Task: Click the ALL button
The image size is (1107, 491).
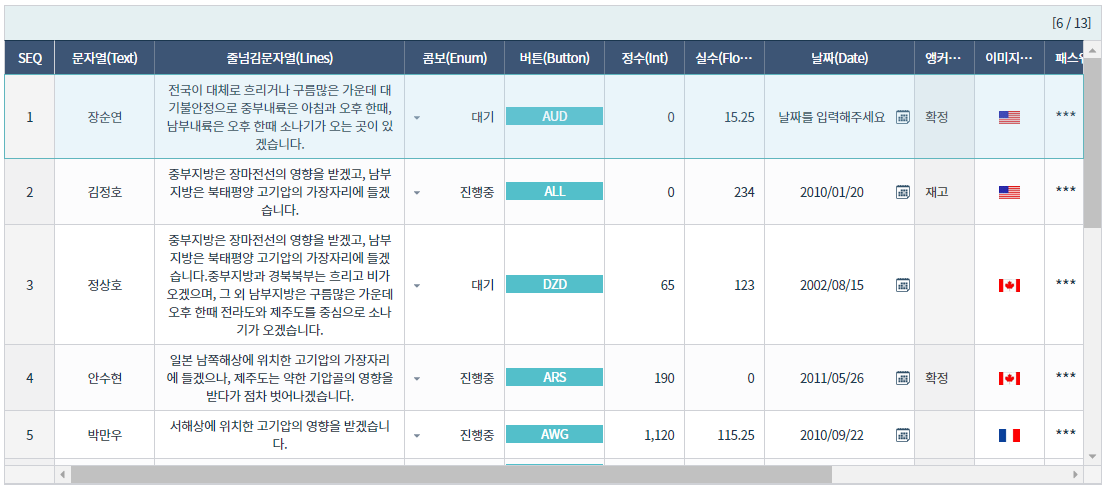Action: 554,191
